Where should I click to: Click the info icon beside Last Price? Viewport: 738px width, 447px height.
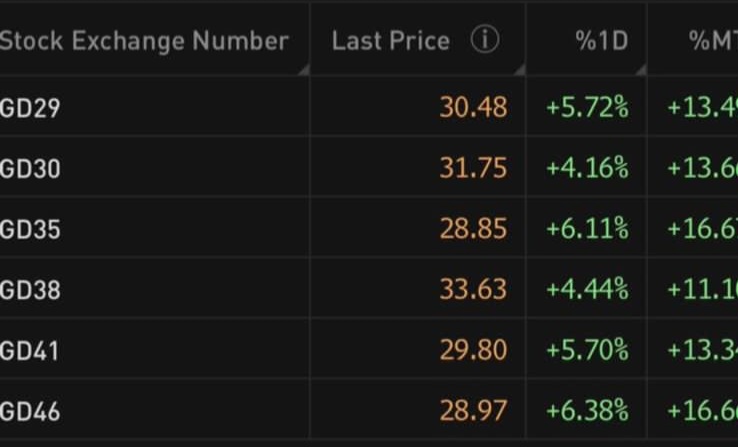(x=485, y=41)
